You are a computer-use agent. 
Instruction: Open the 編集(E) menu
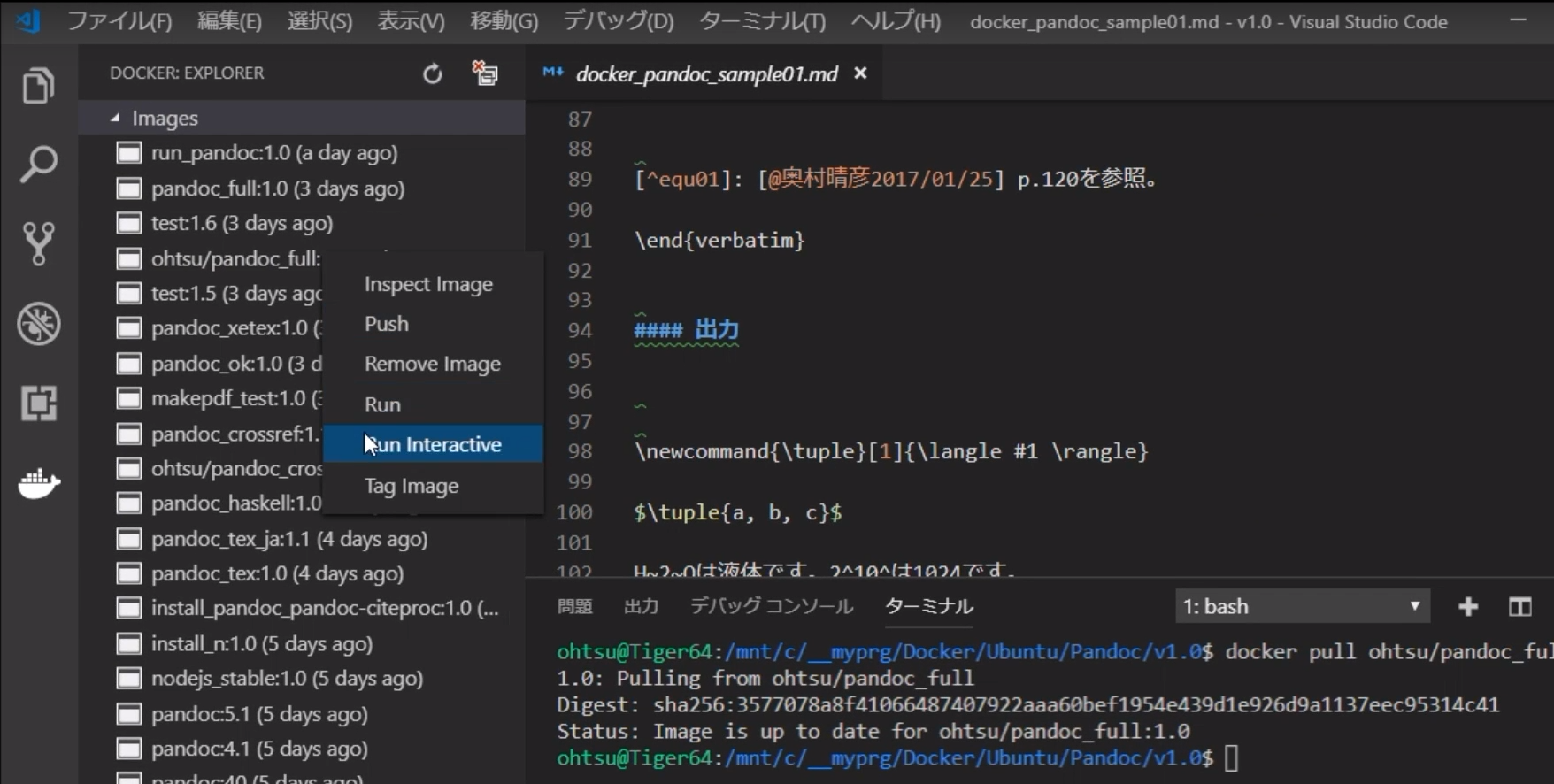229,21
